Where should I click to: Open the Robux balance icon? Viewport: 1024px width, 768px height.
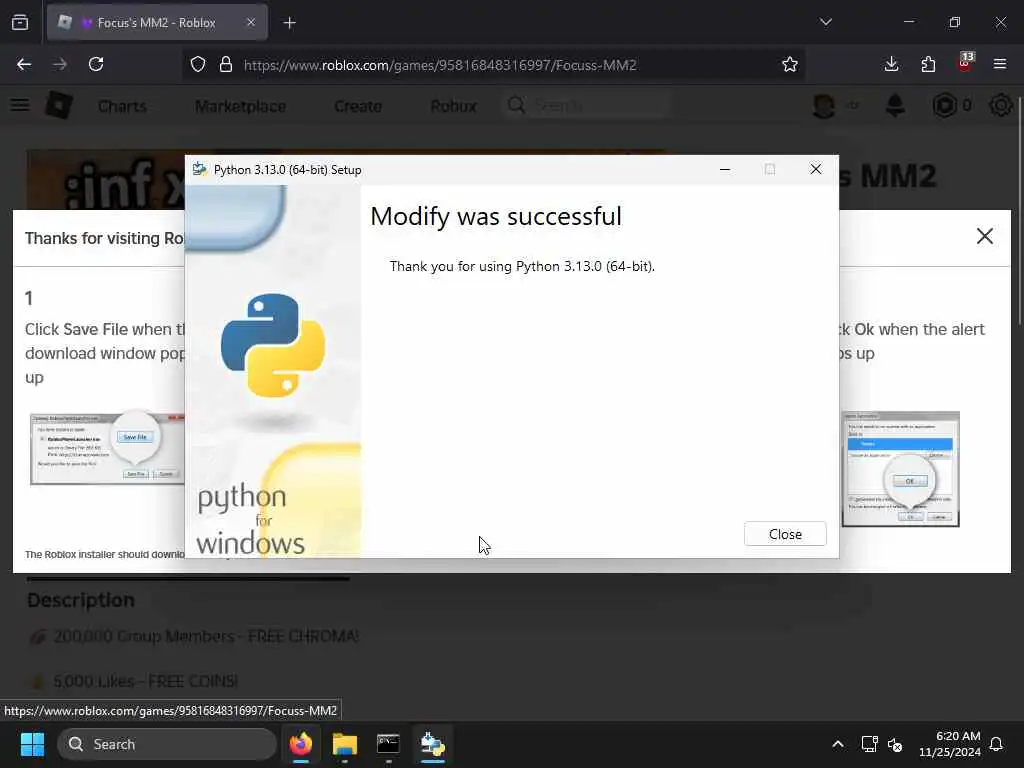(944, 105)
